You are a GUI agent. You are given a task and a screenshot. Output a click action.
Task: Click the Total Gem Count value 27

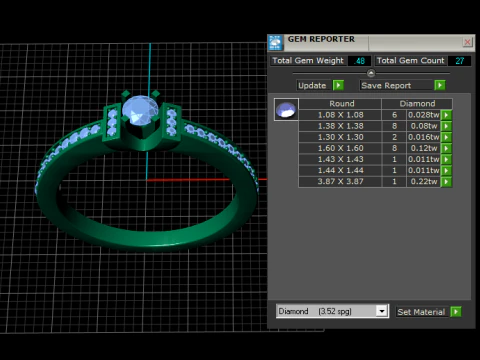[x=459, y=61]
